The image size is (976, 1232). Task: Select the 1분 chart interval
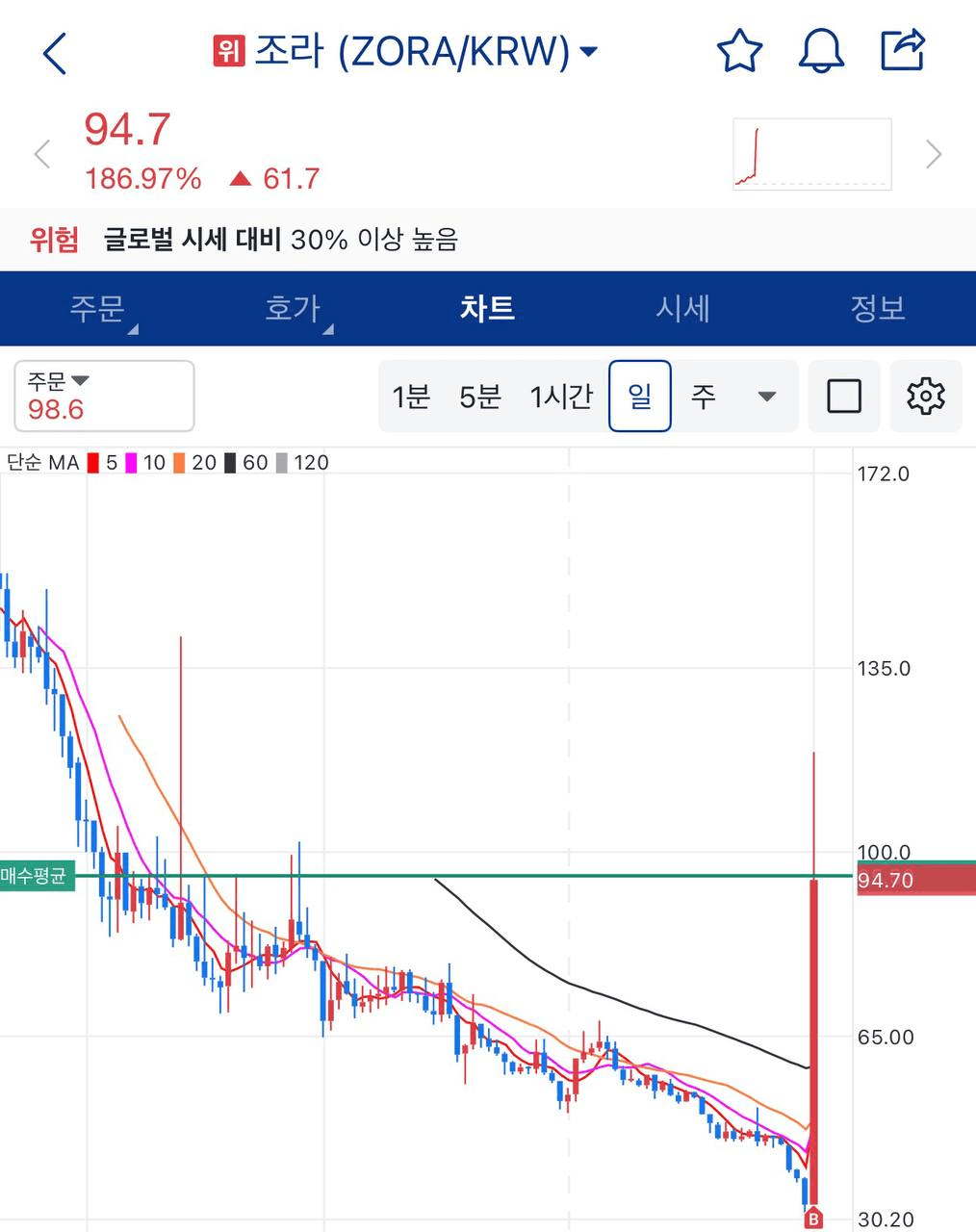pyautogui.click(x=411, y=396)
